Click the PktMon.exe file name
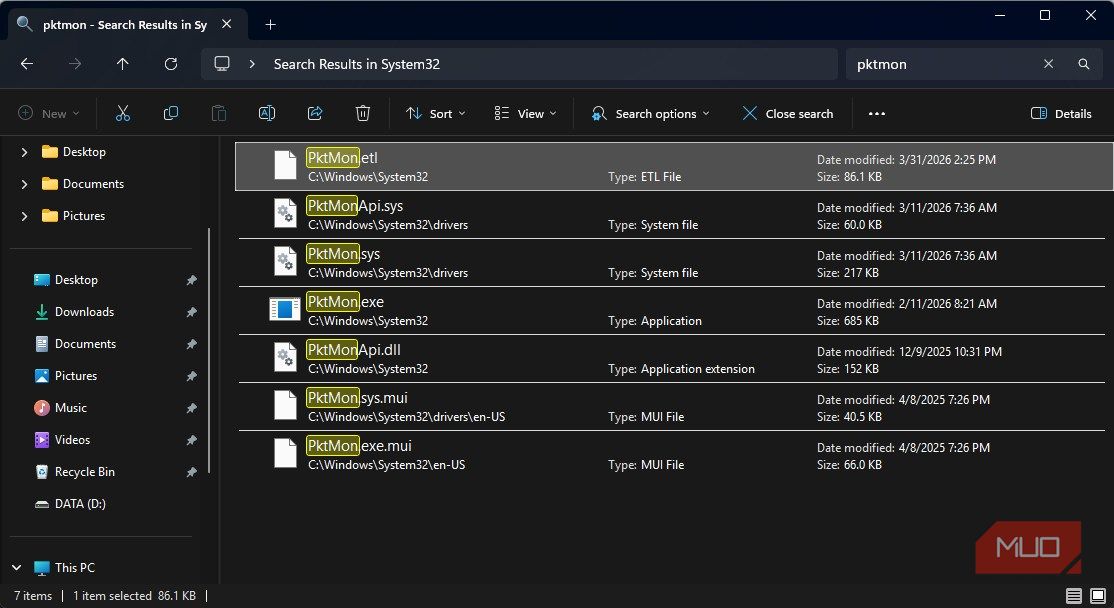1114x608 pixels. click(x=345, y=302)
